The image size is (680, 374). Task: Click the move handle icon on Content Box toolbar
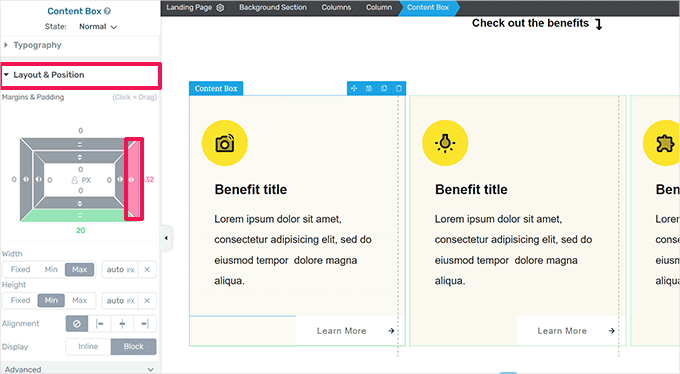point(354,89)
